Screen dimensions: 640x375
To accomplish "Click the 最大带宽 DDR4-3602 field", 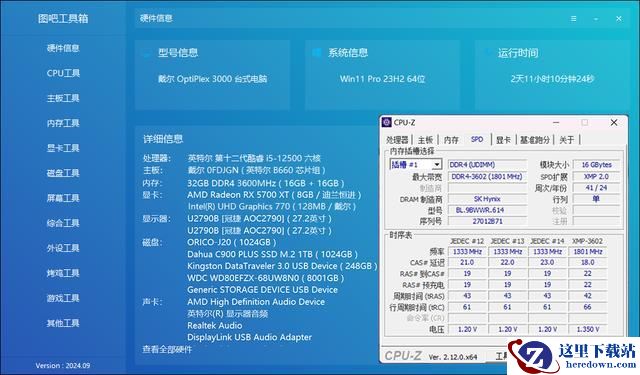I will tap(487, 176).
